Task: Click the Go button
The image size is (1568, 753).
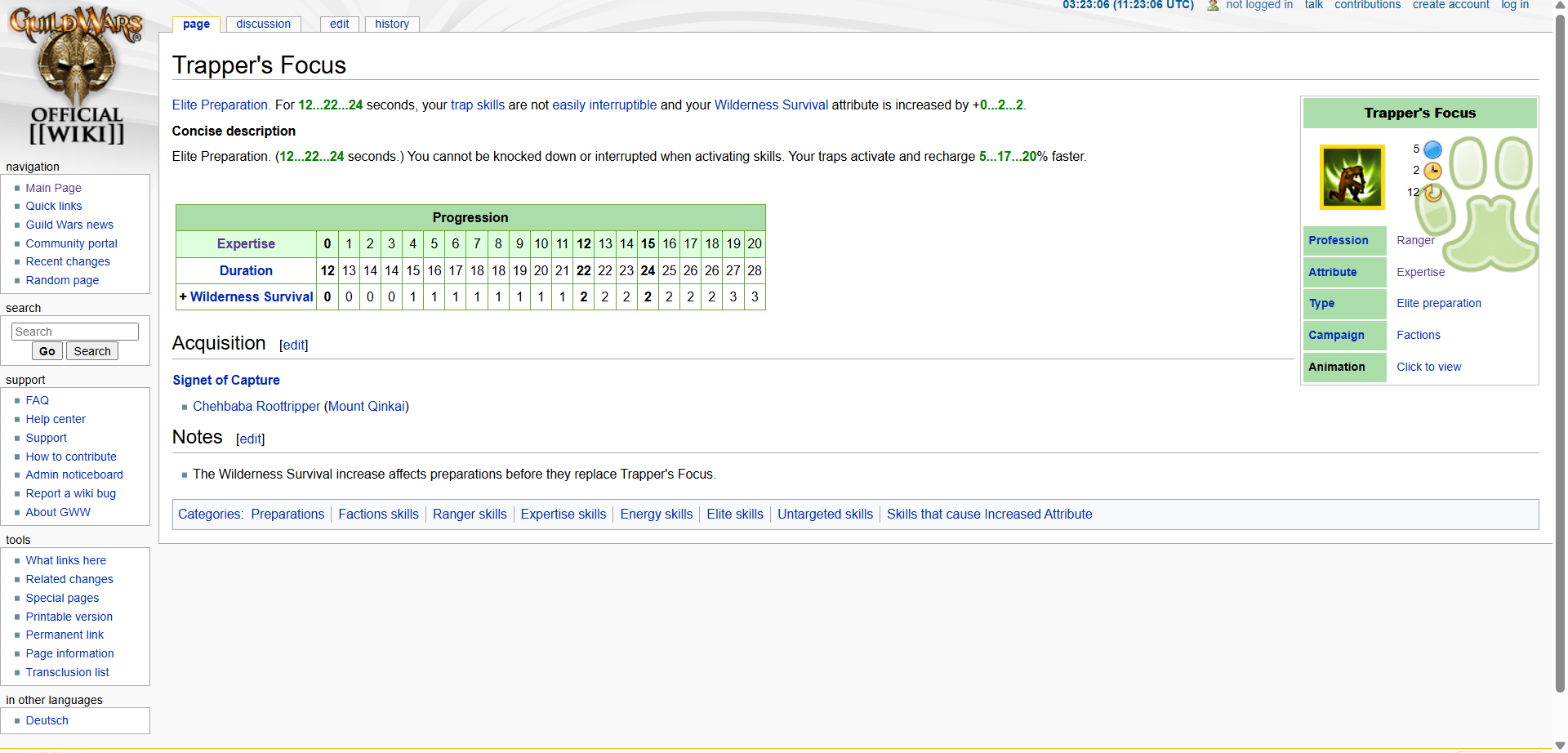Action: click(x=47, y=351)
